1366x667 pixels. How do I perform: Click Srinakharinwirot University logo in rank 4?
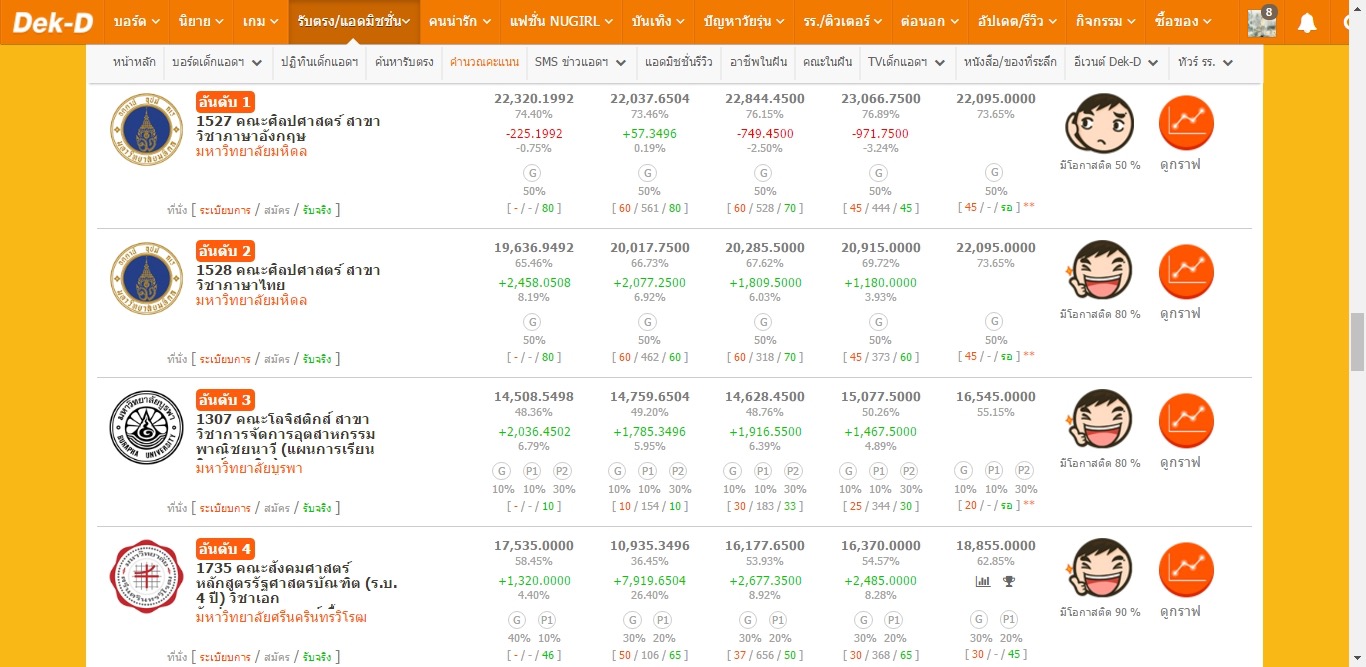point(146,576)
